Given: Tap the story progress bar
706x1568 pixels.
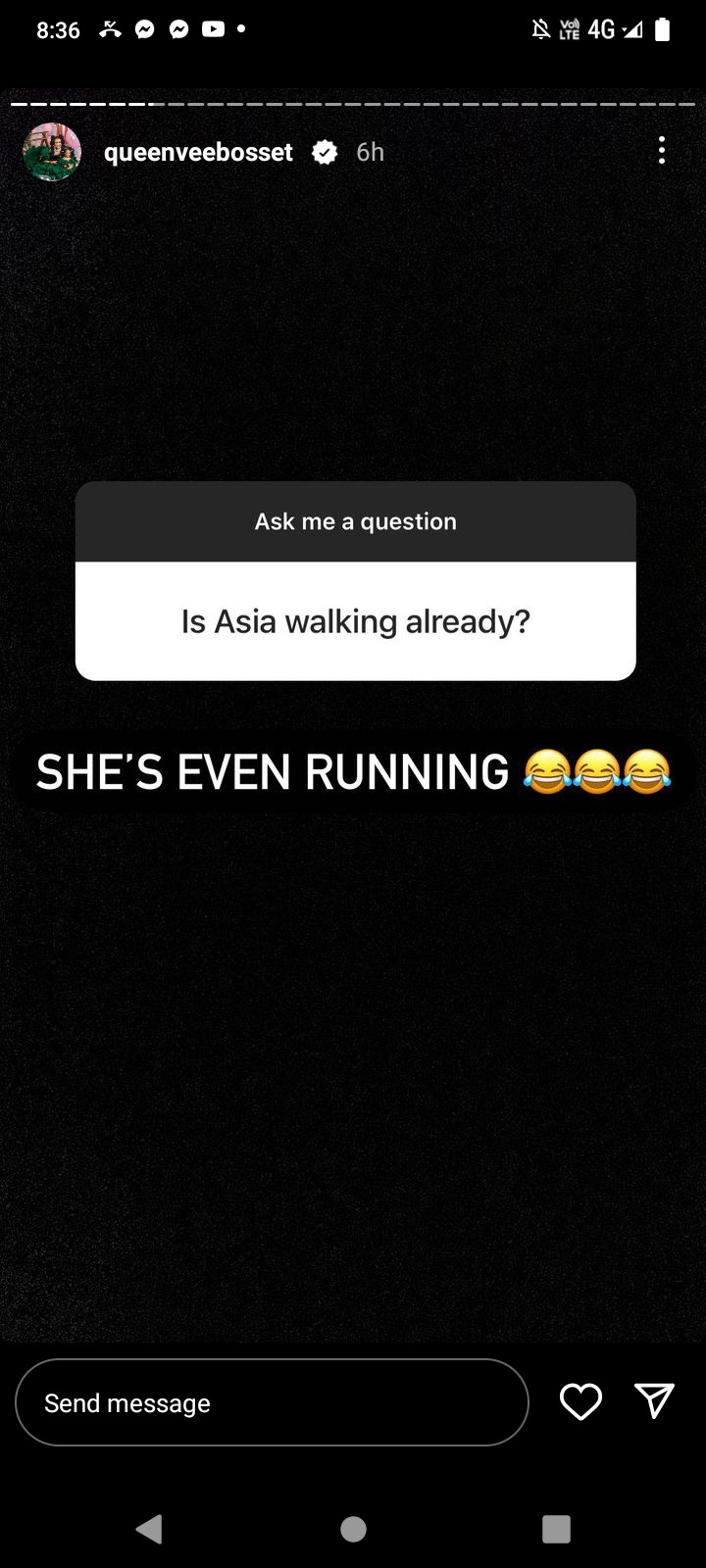Looking at the screenshot, I should tap(353, 104).
